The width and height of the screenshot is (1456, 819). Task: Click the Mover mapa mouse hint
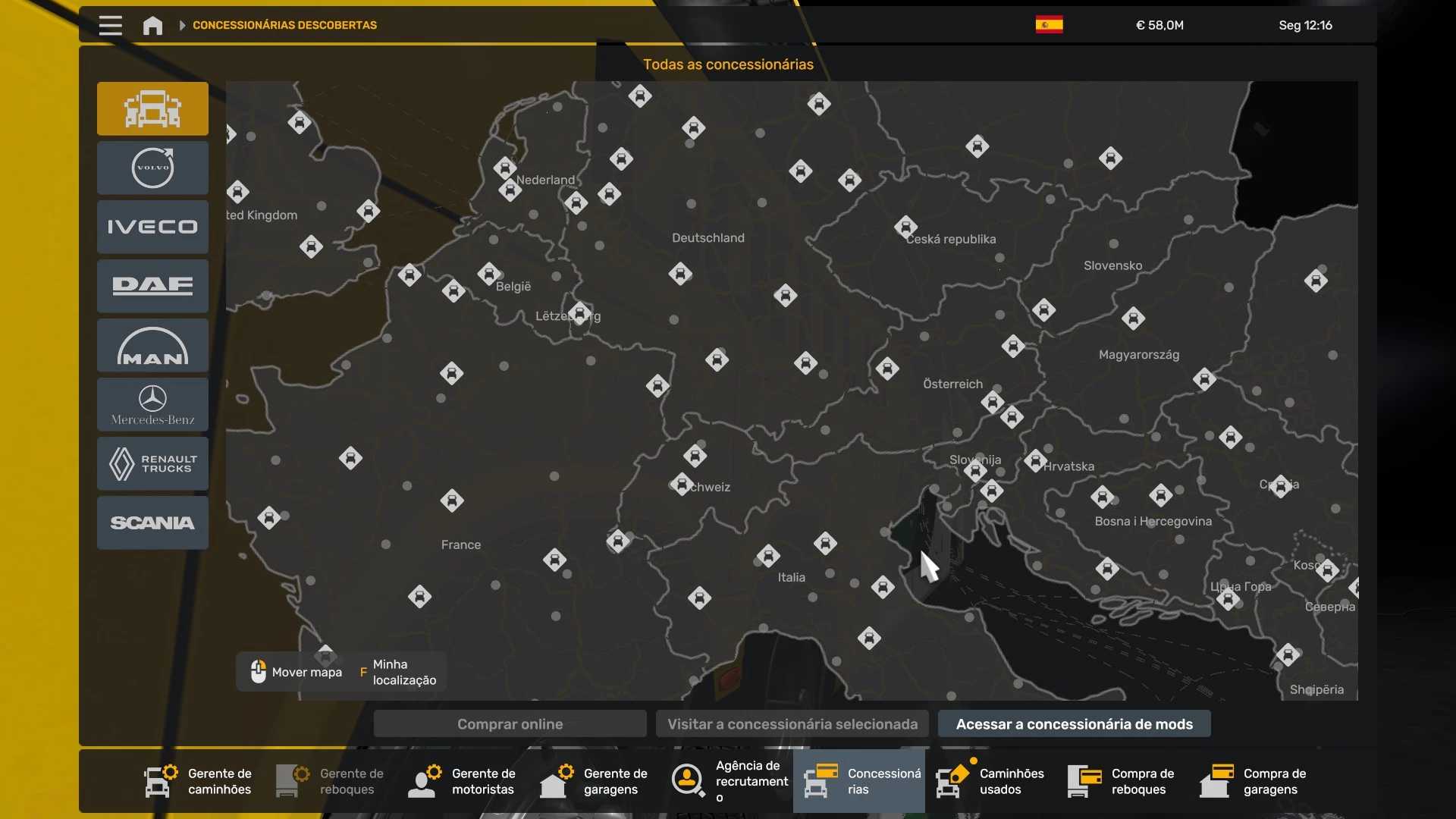click(x=296, y=672)
